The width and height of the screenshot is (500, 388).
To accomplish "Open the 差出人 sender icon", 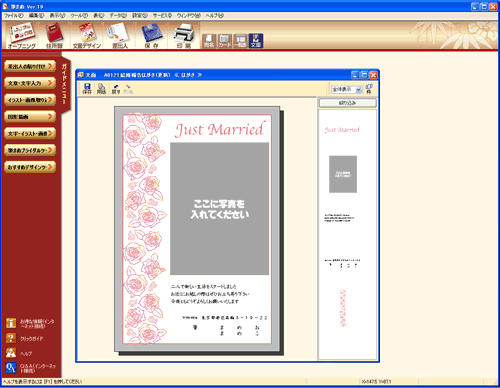I will (x=119, y=36).
